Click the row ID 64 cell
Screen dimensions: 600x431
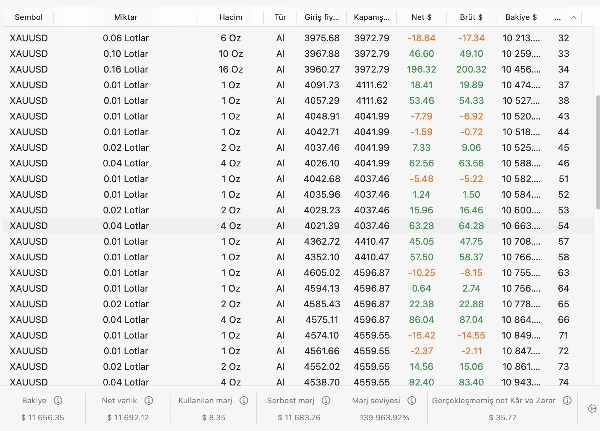pyautogui.click(x=563, y=288)
